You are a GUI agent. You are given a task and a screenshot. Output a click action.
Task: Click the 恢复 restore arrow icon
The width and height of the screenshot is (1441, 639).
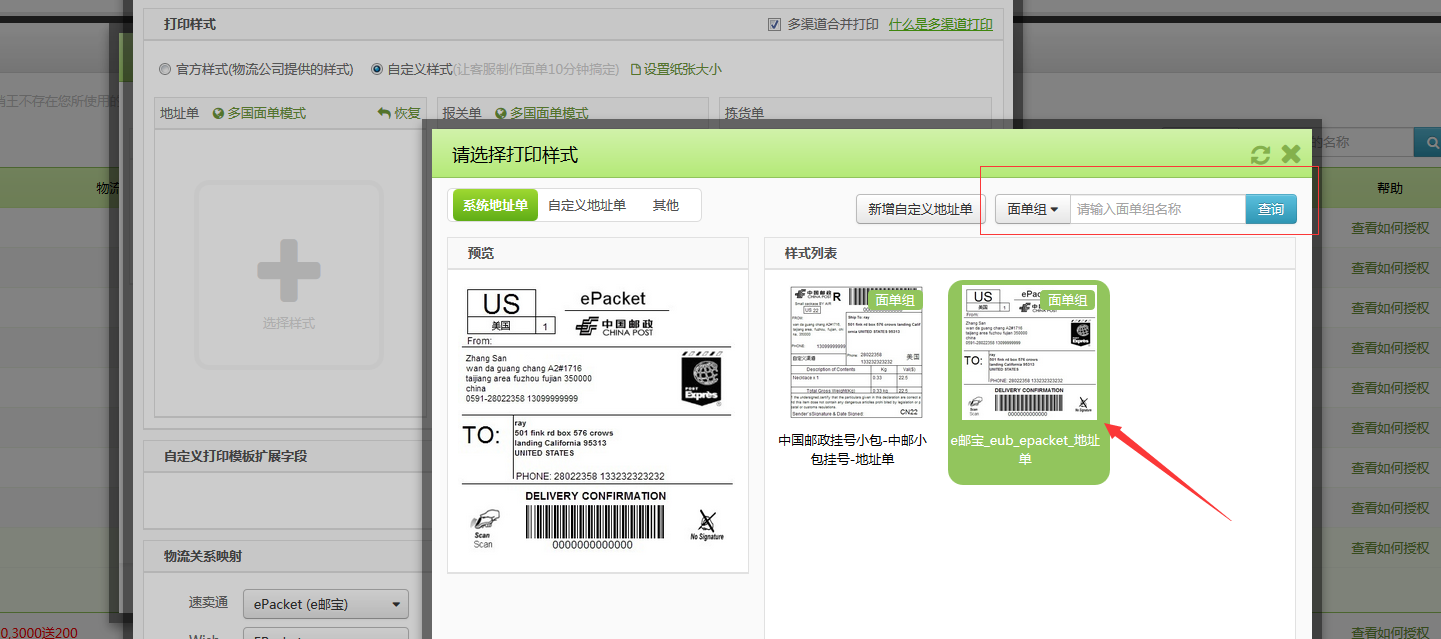(x=384, y=113)
